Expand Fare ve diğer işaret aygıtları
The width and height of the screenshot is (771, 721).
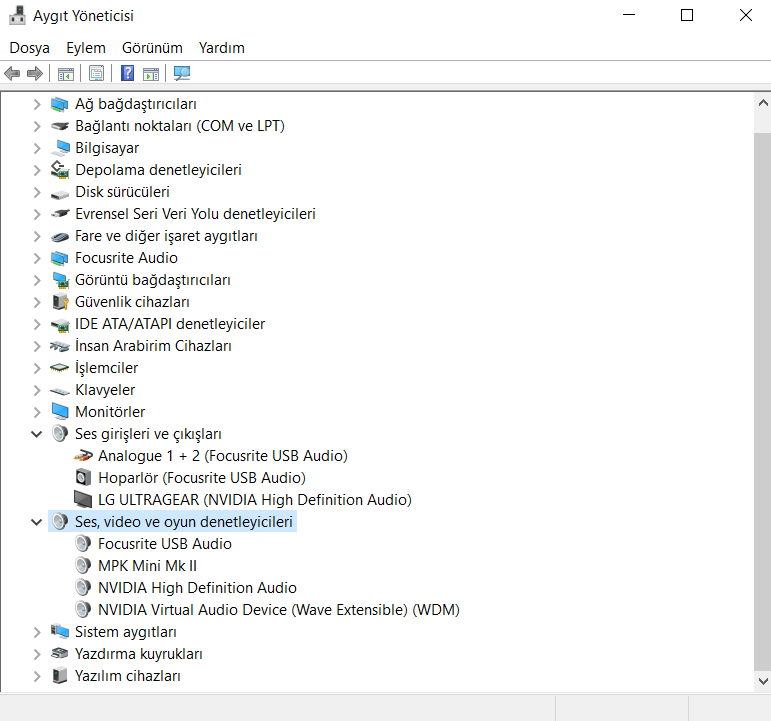(37, 236)
